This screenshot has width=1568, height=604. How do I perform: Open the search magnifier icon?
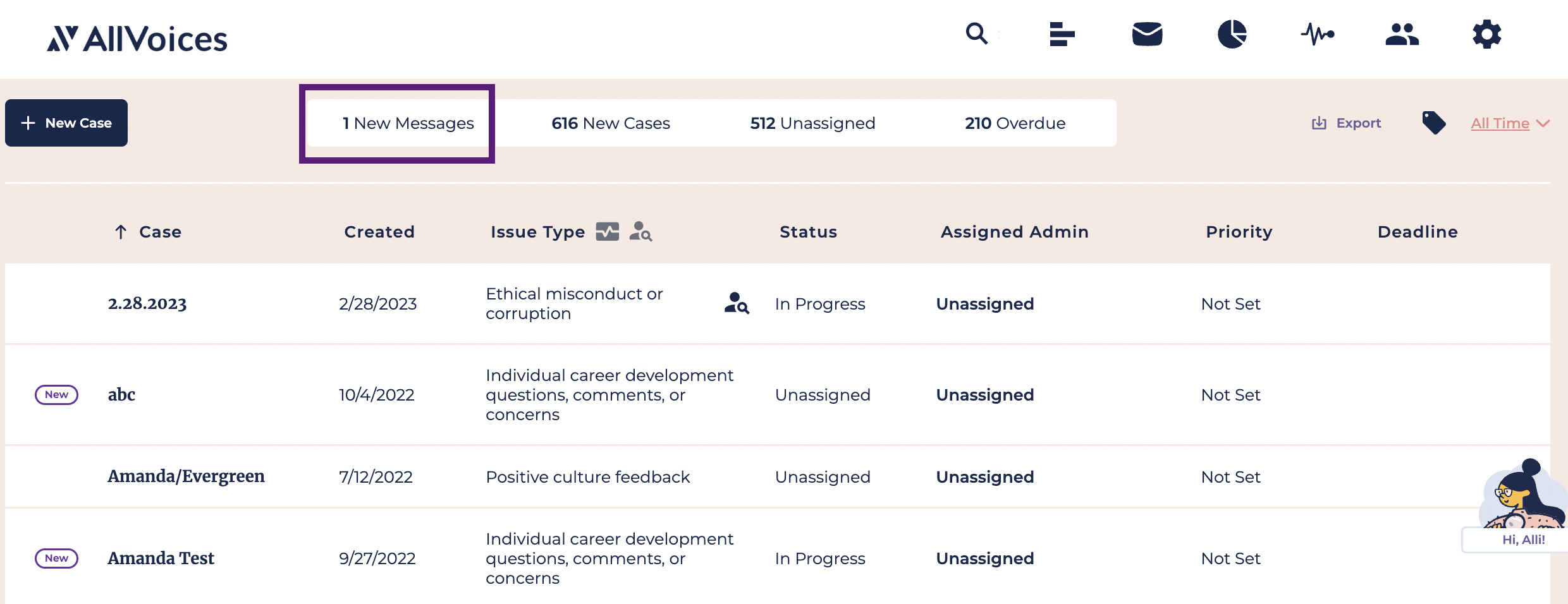tap(976, 33)
